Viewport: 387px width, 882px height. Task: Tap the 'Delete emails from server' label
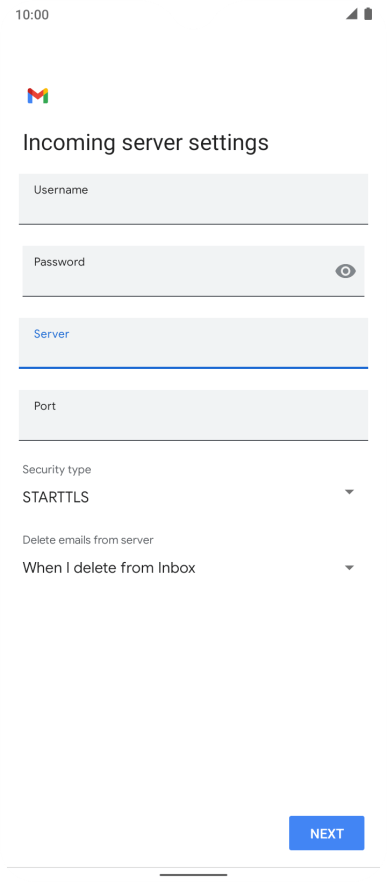click(x=88, y=540)
